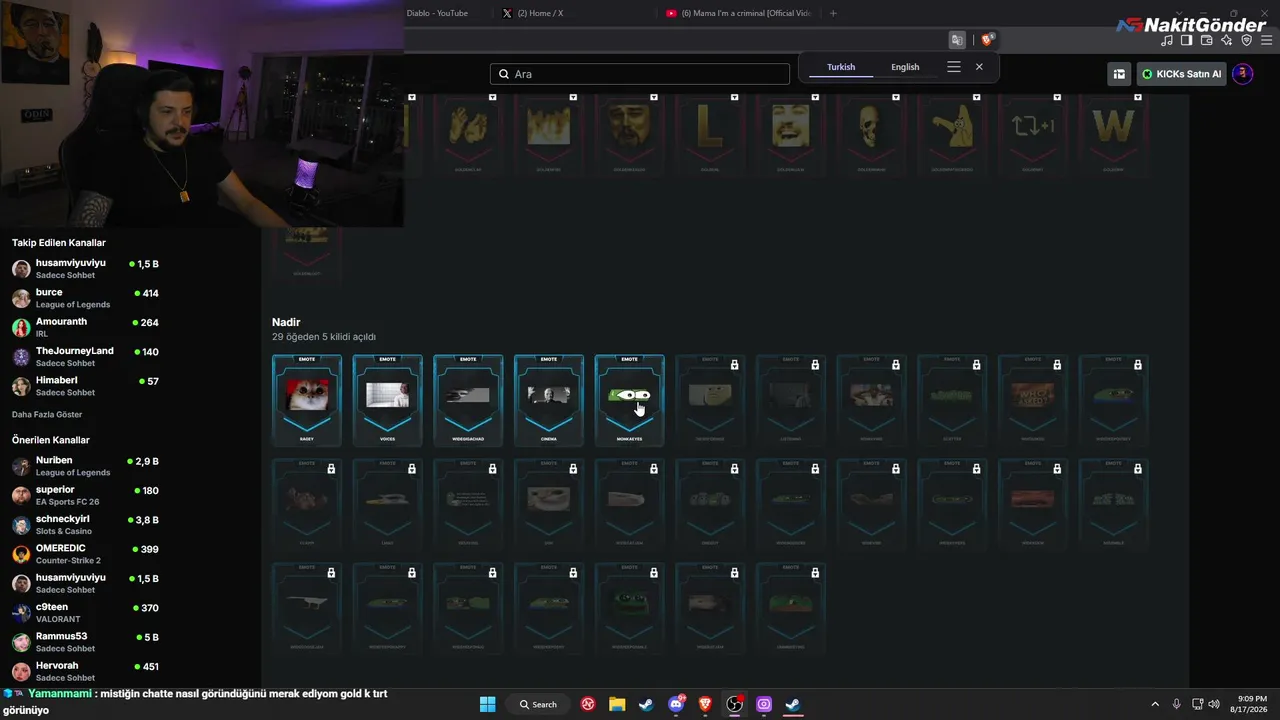Image resolution: width=1280 pixels, height=720 pixels.
Task: Click the Nadir section heading
Action: coord(286,322)
